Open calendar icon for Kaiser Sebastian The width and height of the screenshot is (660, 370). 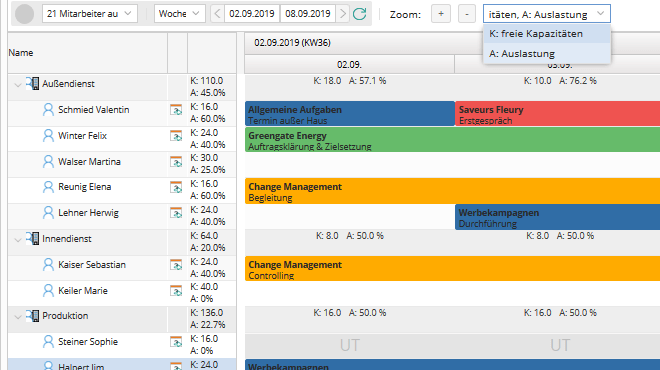176,265
